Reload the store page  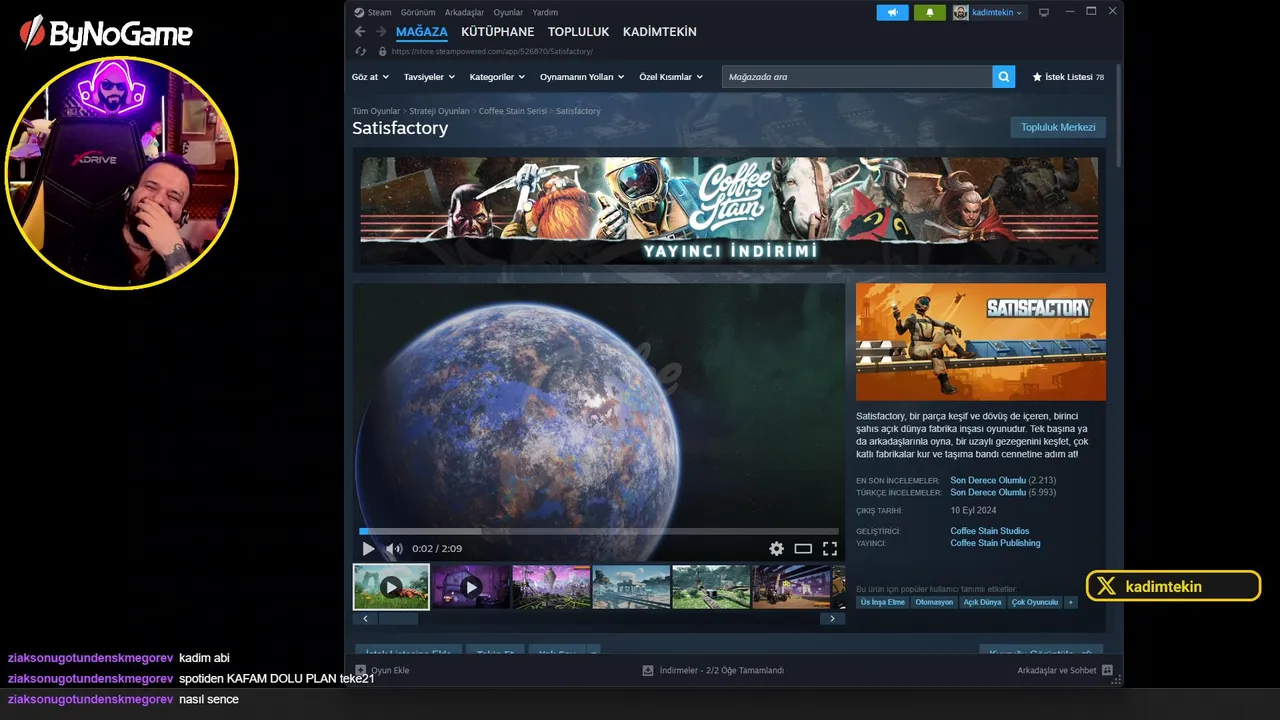(x=361, y=51)
